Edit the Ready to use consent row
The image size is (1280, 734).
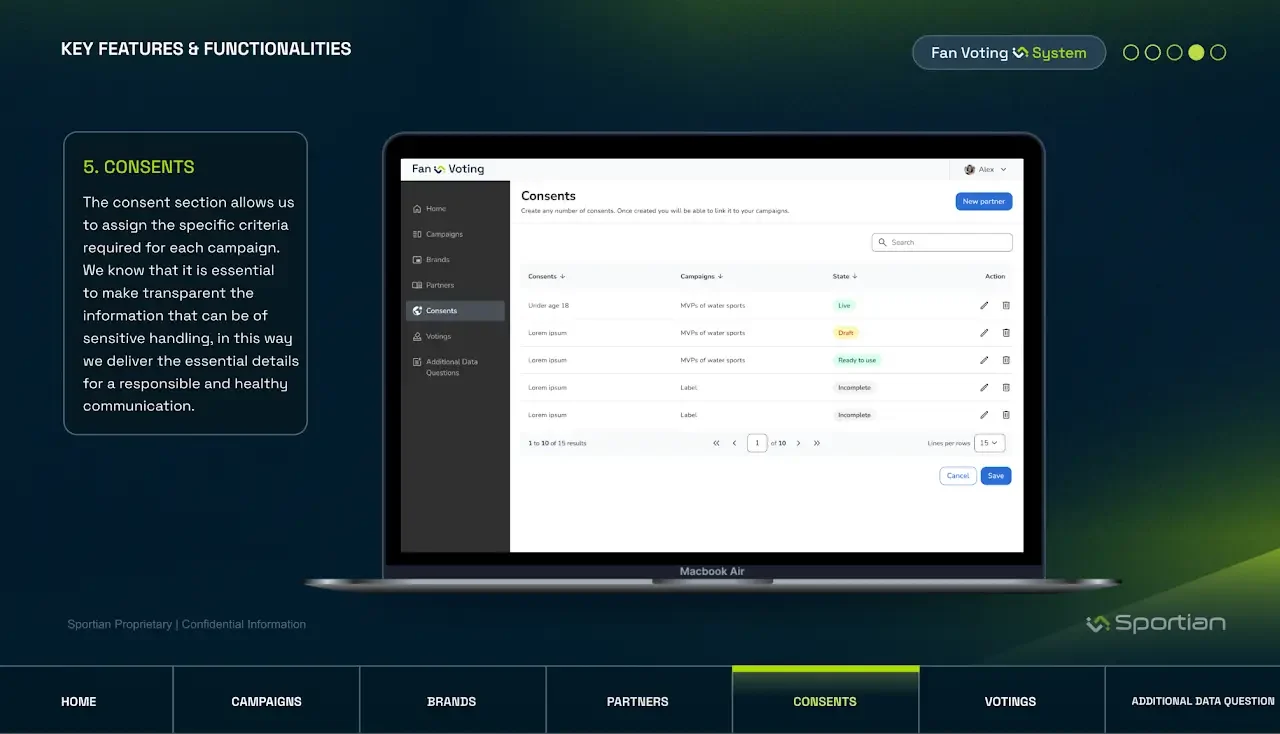(x=984, y=360)
